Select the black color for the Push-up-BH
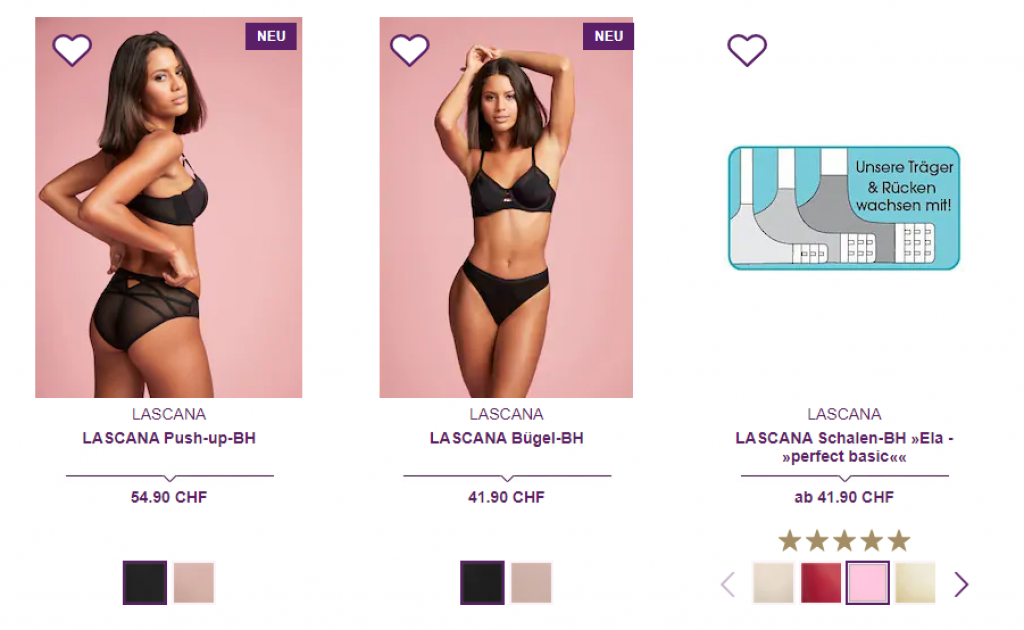1024x630 pixels. [145, 582]
